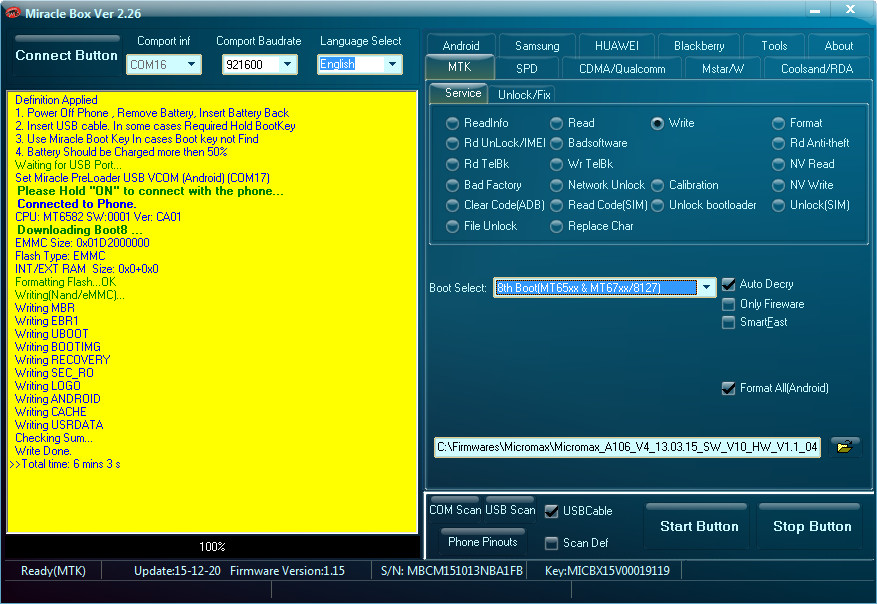Open the About tab

coord(838,46)
